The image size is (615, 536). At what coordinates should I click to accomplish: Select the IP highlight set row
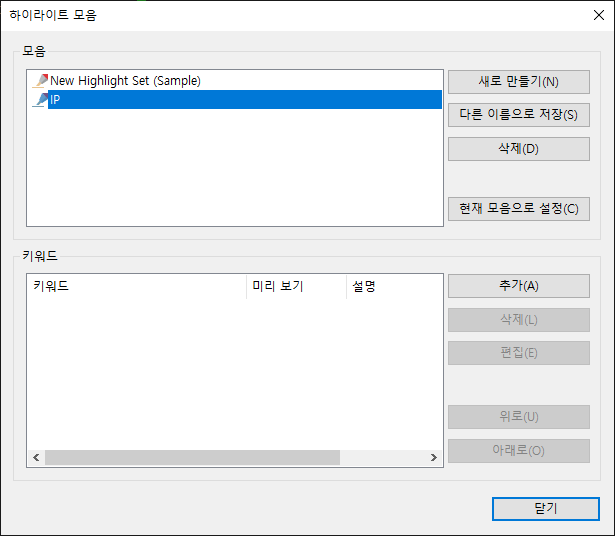pyautogui.click(x=245, y=100)
